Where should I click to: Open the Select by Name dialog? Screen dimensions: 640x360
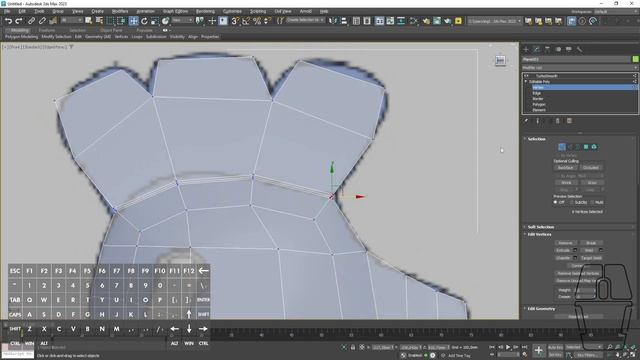point(99,21)
